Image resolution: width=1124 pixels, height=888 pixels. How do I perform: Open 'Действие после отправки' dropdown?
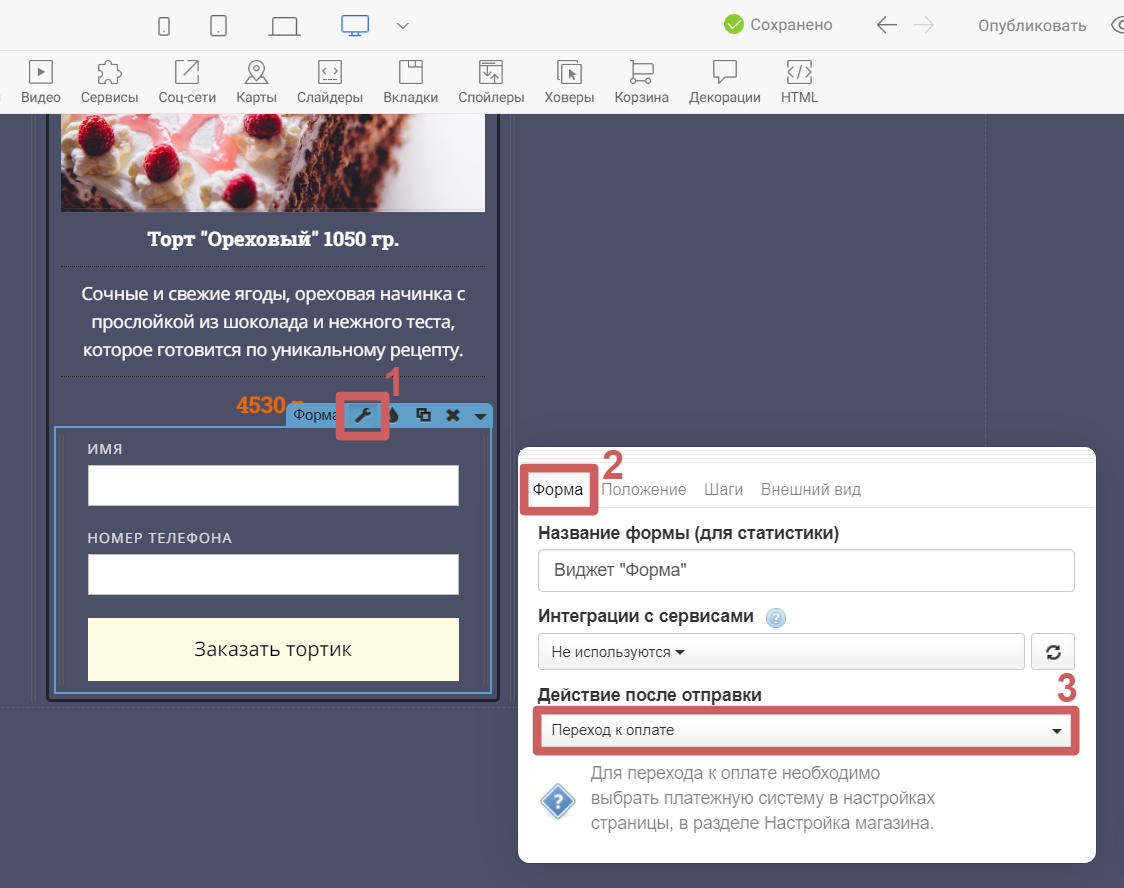point(805,731)
